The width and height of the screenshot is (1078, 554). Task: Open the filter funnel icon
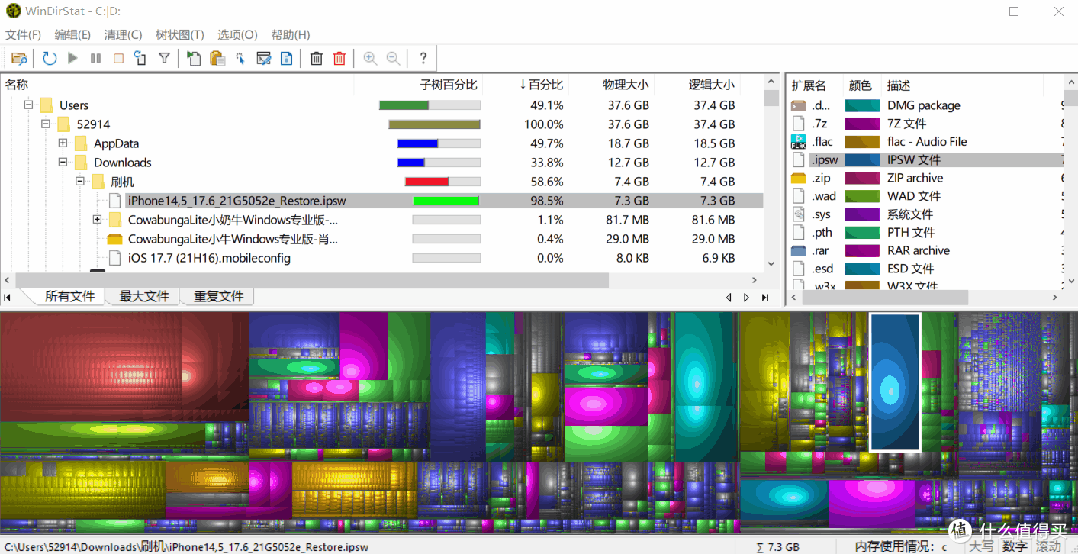point(164,58)
